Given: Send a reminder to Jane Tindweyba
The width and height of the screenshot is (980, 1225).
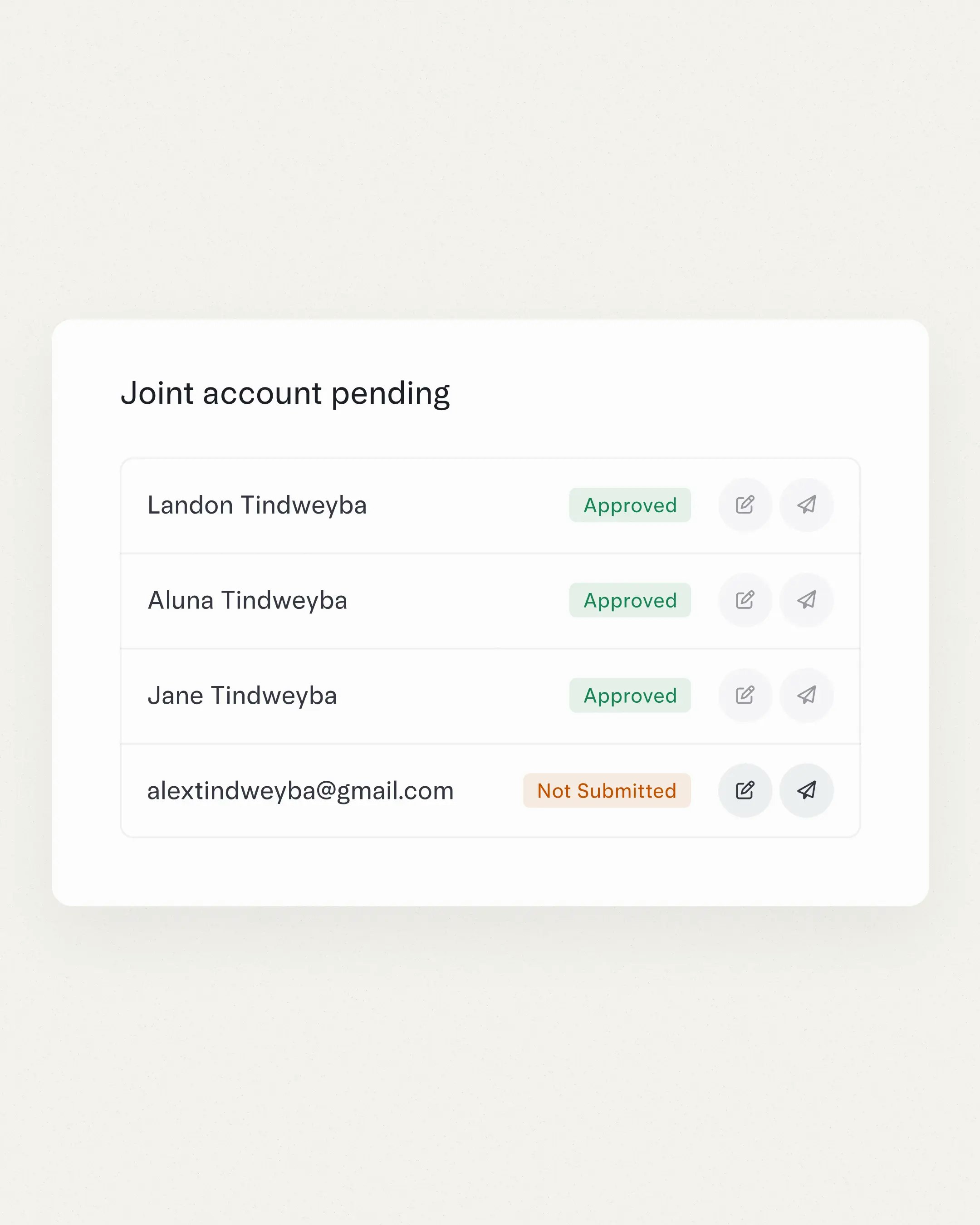Looking at the screenshot, I should click(x=807, y=696).
